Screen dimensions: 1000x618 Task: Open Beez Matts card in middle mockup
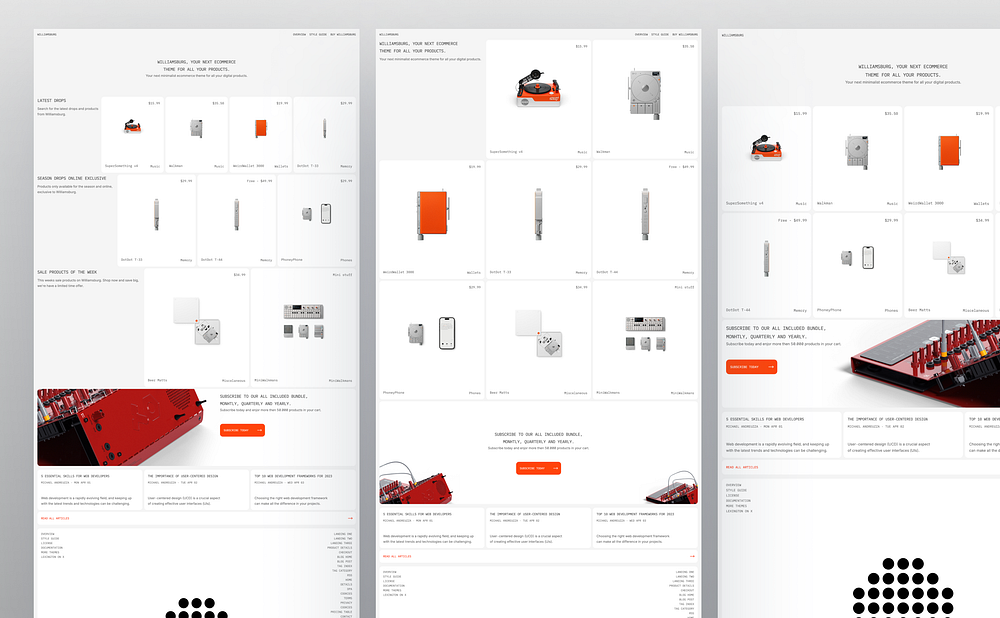tap(538, 340)
